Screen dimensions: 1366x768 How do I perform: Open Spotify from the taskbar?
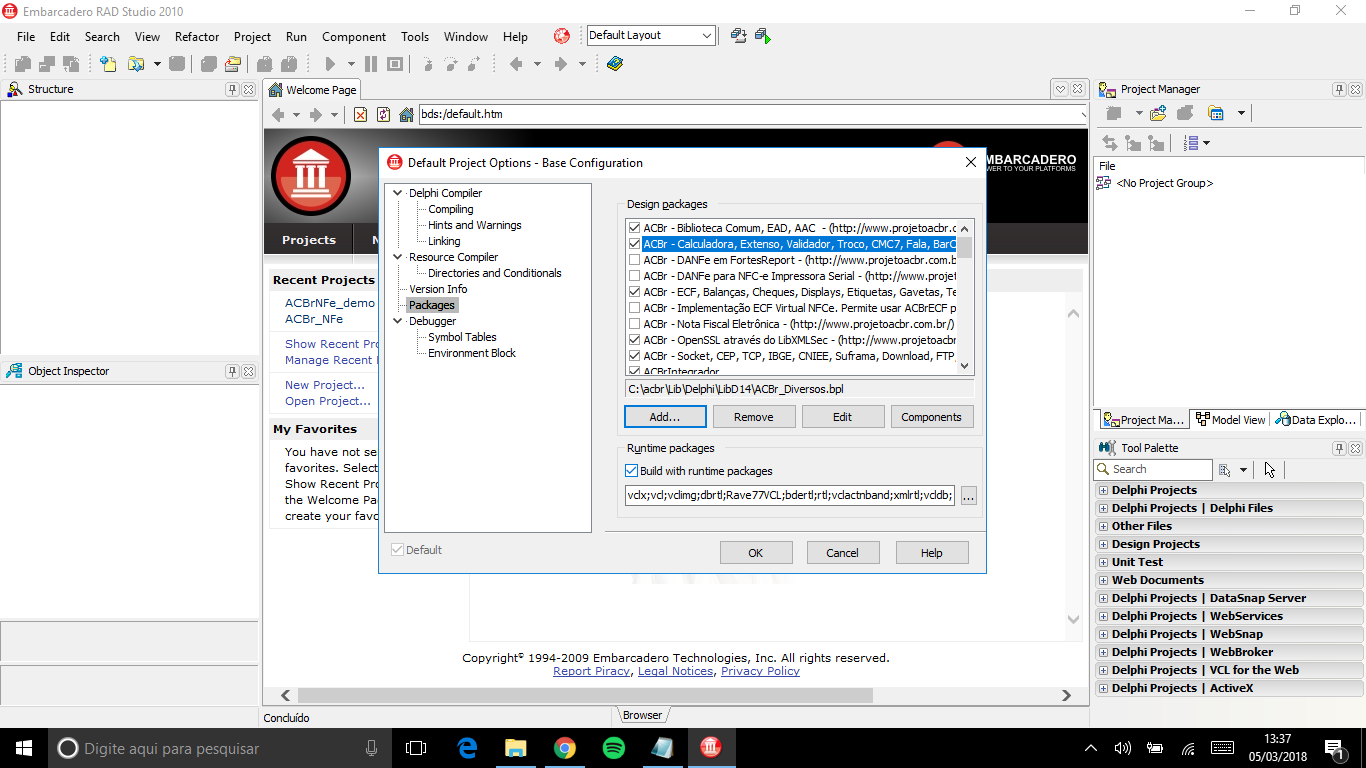tap(614, 747)
